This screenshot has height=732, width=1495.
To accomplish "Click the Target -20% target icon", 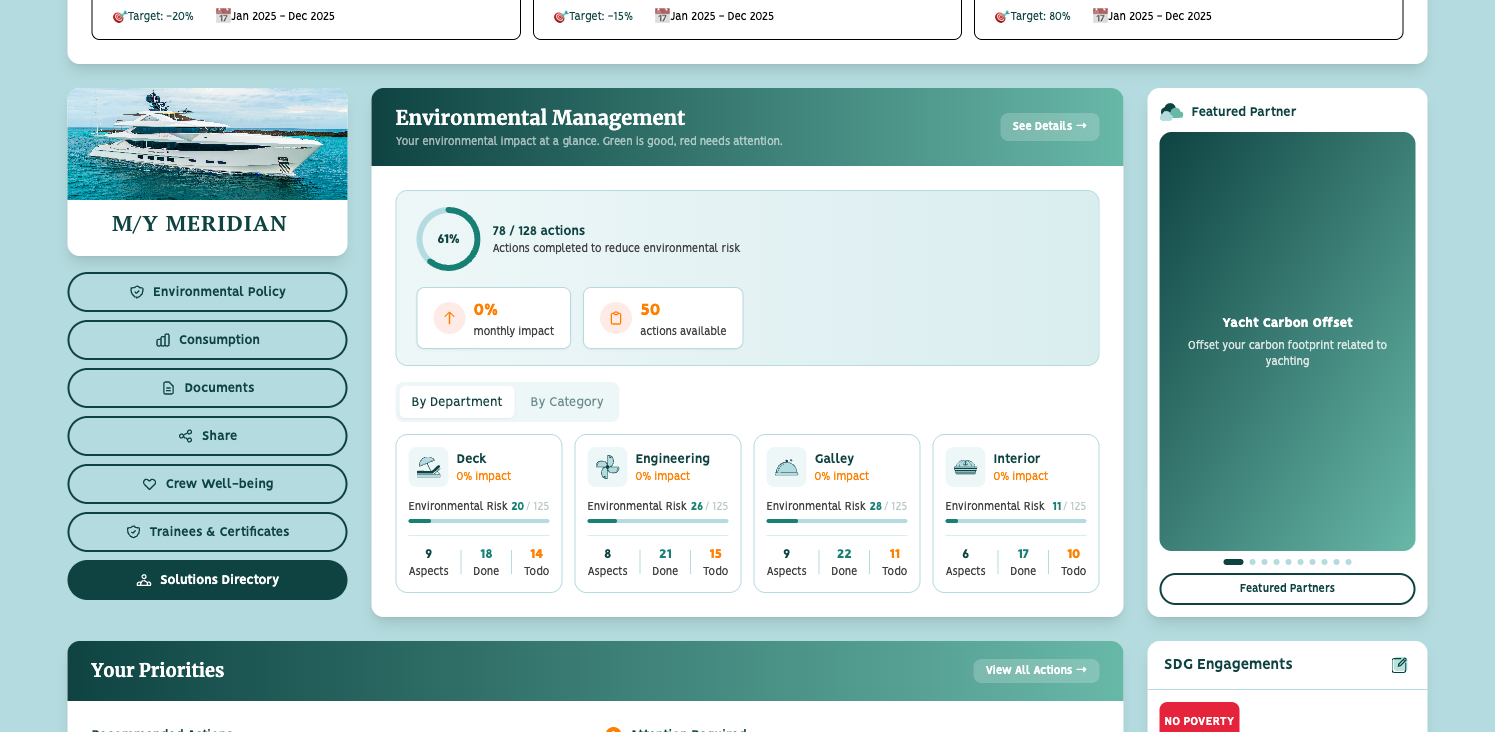I will (120, 16).
